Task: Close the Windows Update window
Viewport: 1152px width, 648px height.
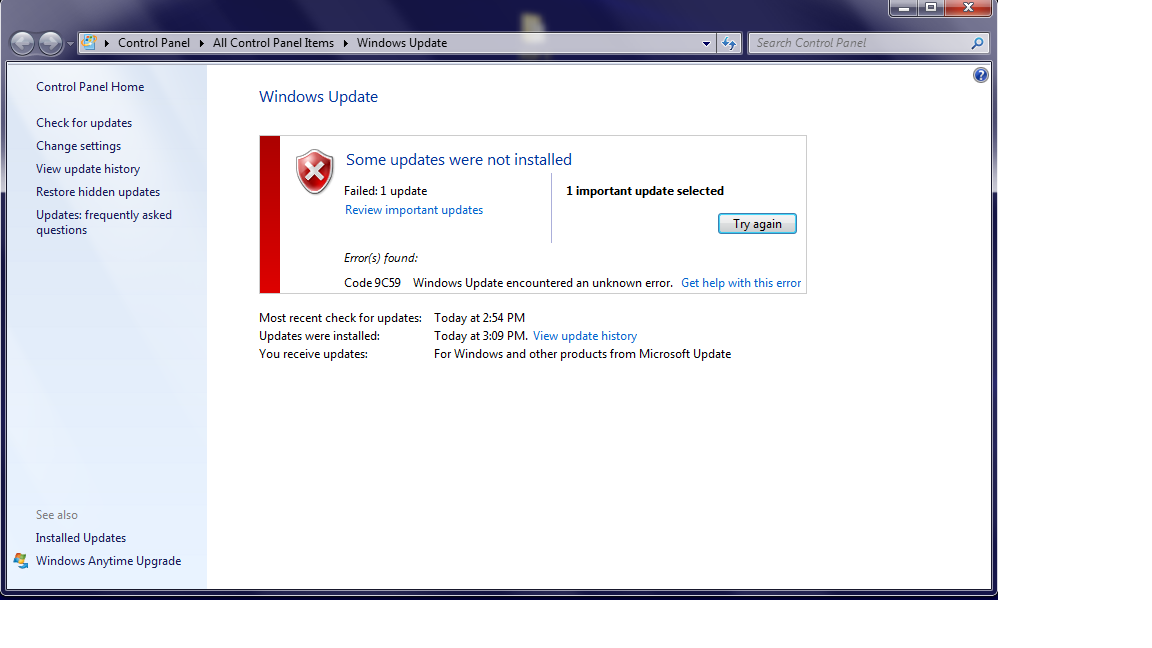Action: click(968, 8)
